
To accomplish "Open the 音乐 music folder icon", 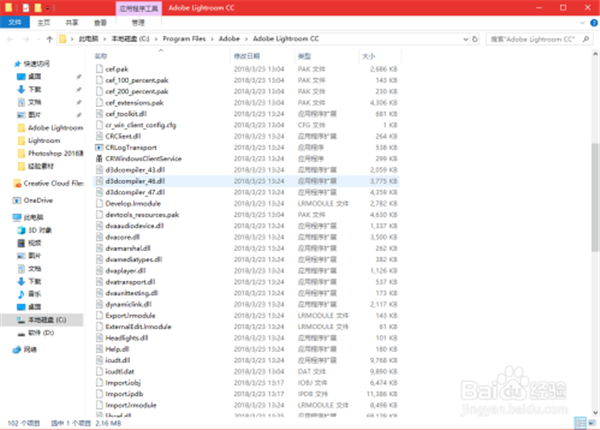I will (20, 294).
